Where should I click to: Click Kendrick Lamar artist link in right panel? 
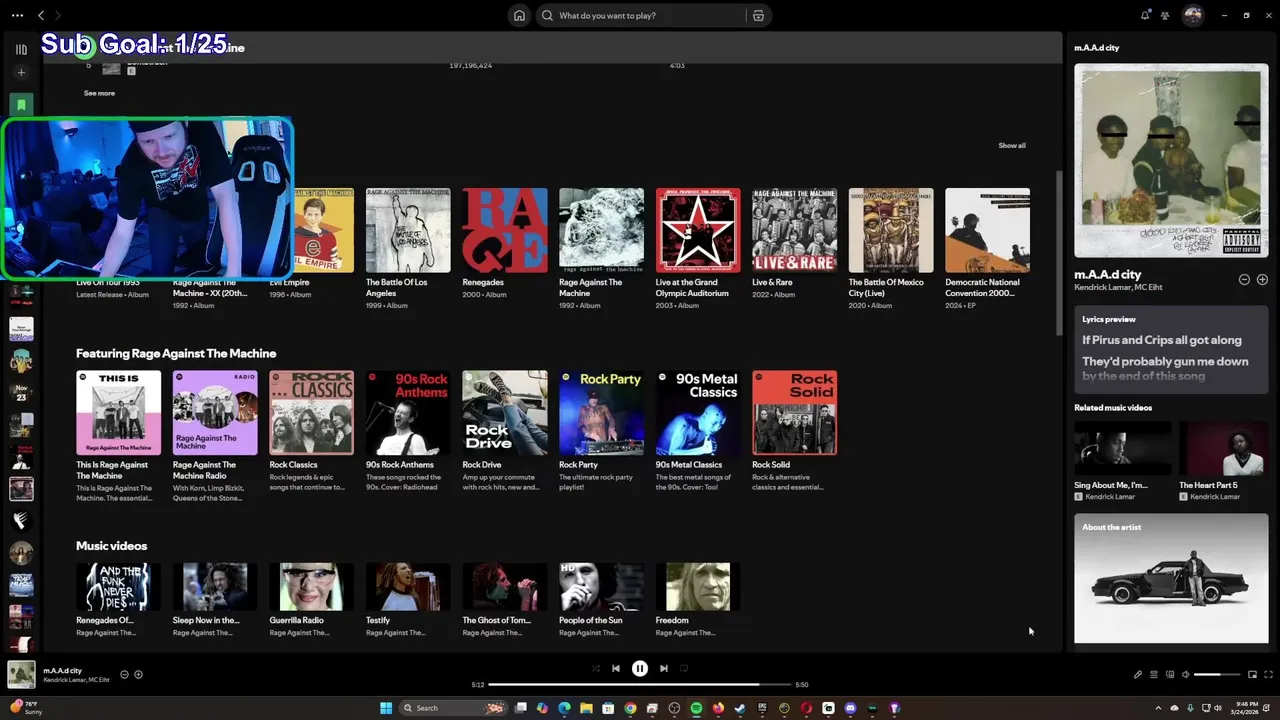(x=1101, y=288)
